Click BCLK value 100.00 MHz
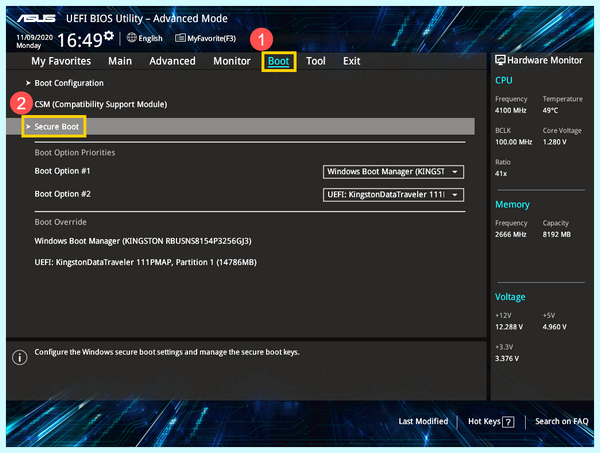The image size is (600, 453). [x=514, y=142]
